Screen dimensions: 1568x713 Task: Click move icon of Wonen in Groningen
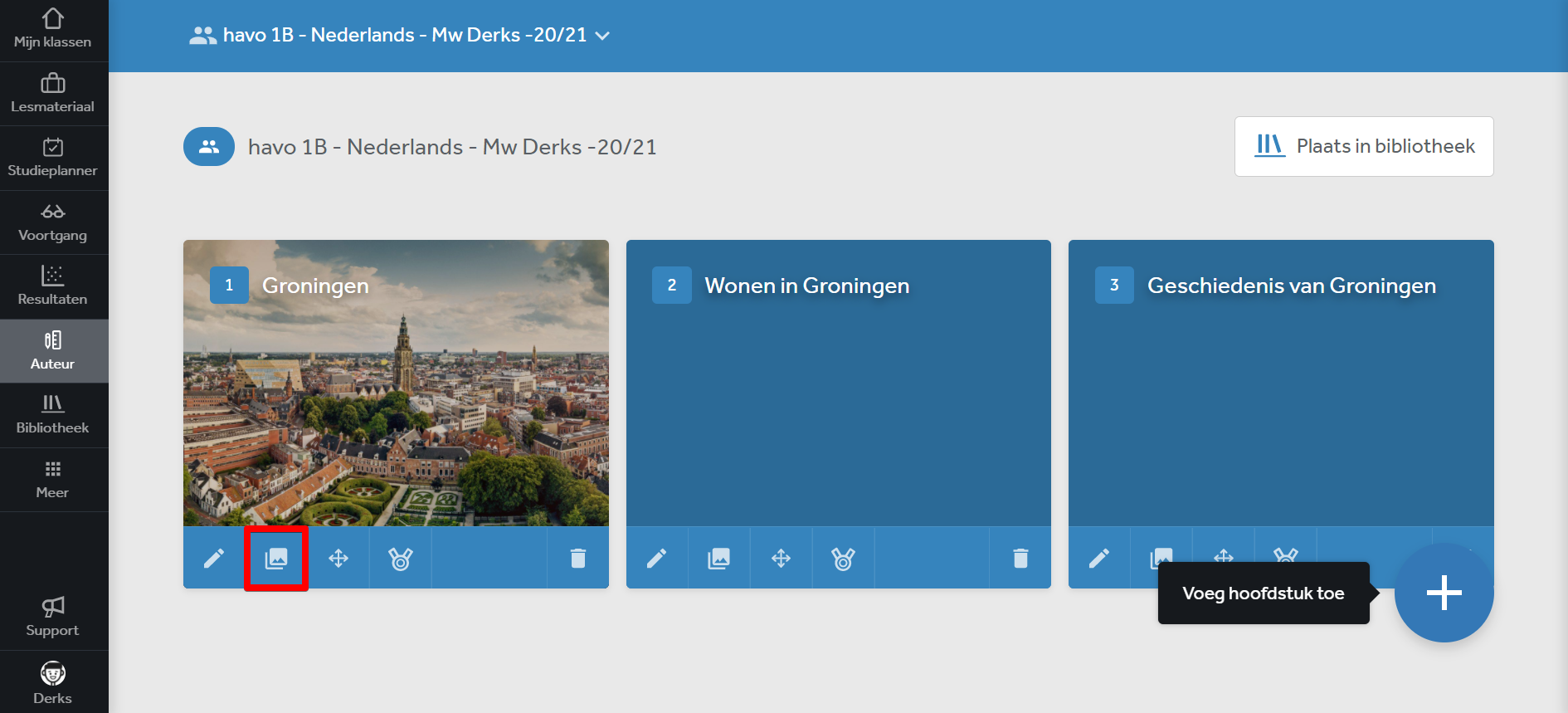tap(782, 558)
